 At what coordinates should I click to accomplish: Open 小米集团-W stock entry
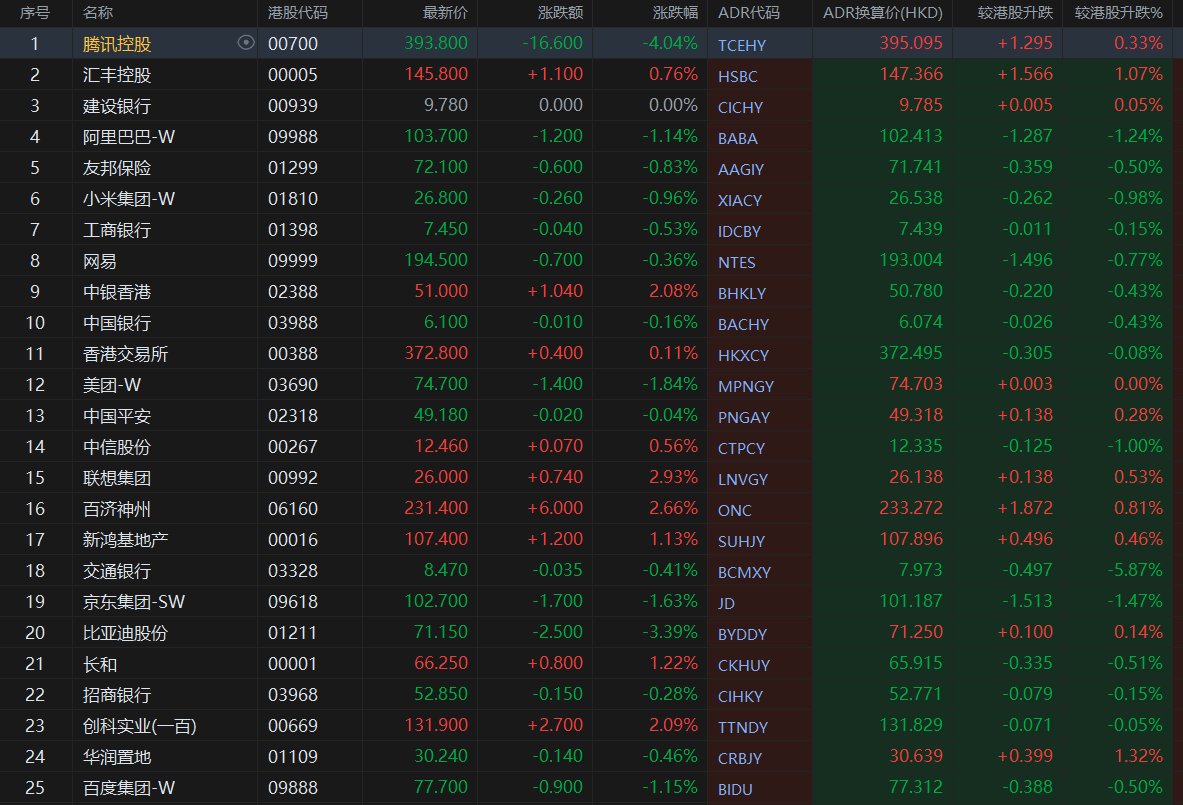pos(129,198)
